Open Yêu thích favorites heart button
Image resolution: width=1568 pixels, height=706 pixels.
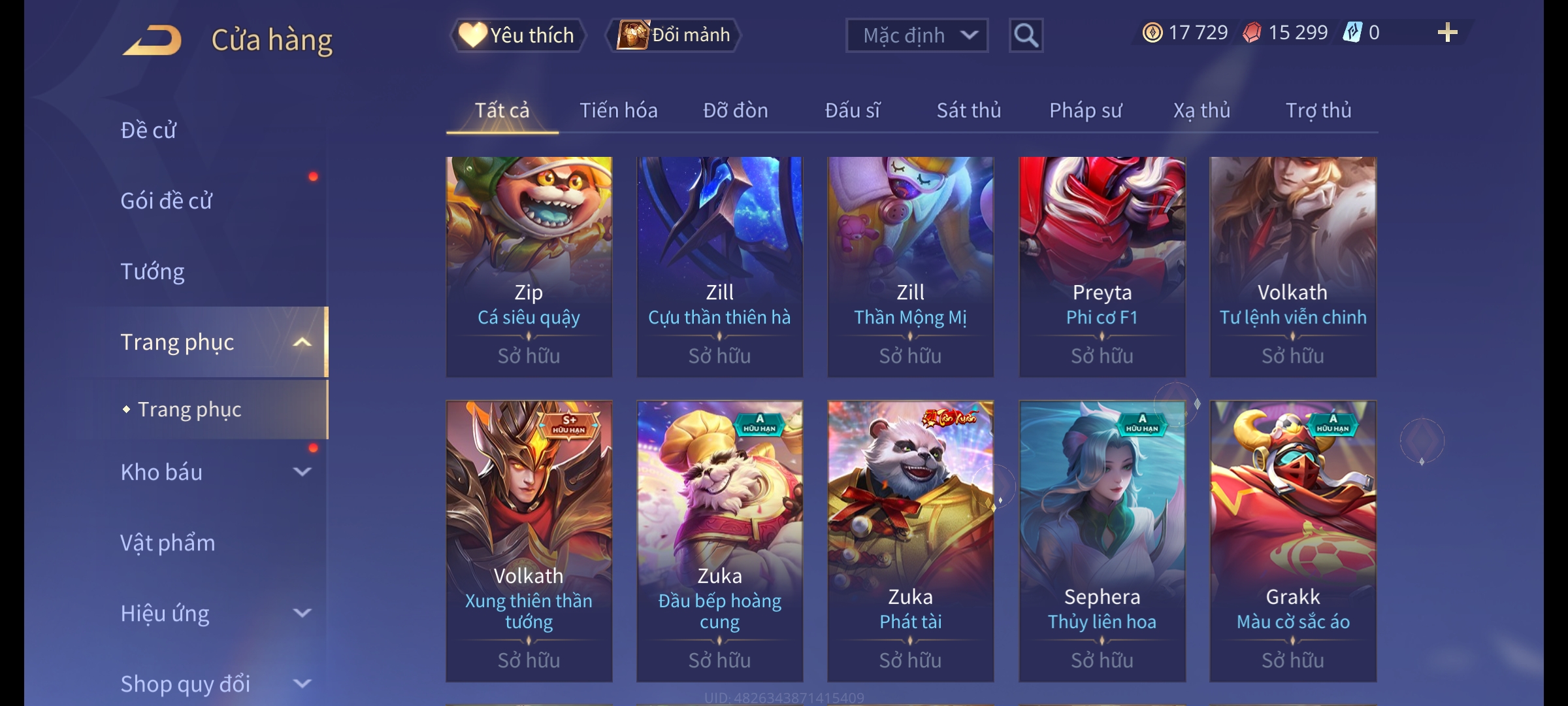(x=517, y=35)
